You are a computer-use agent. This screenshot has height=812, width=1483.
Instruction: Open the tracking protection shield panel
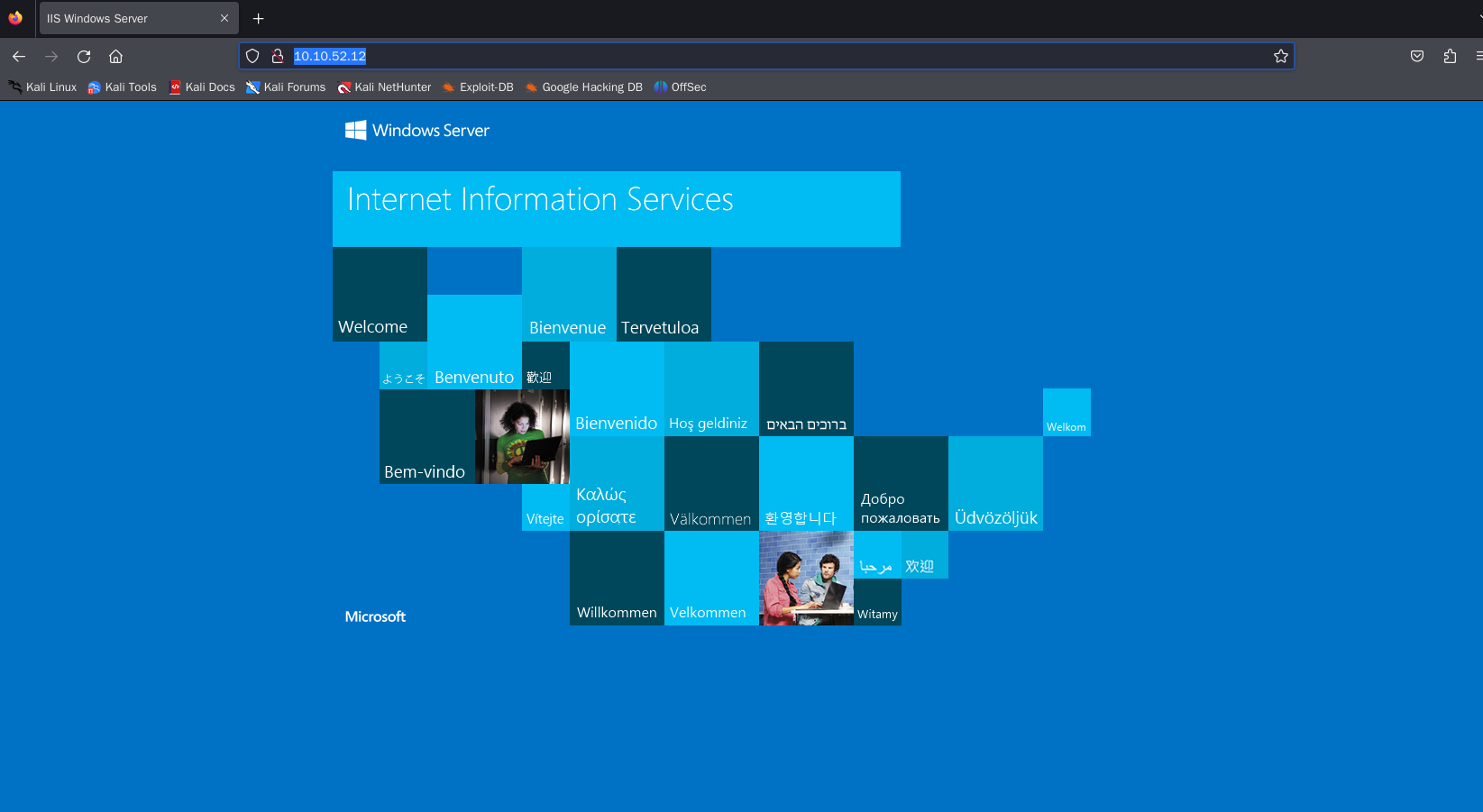pyautogui.click(x=252, y=56)
